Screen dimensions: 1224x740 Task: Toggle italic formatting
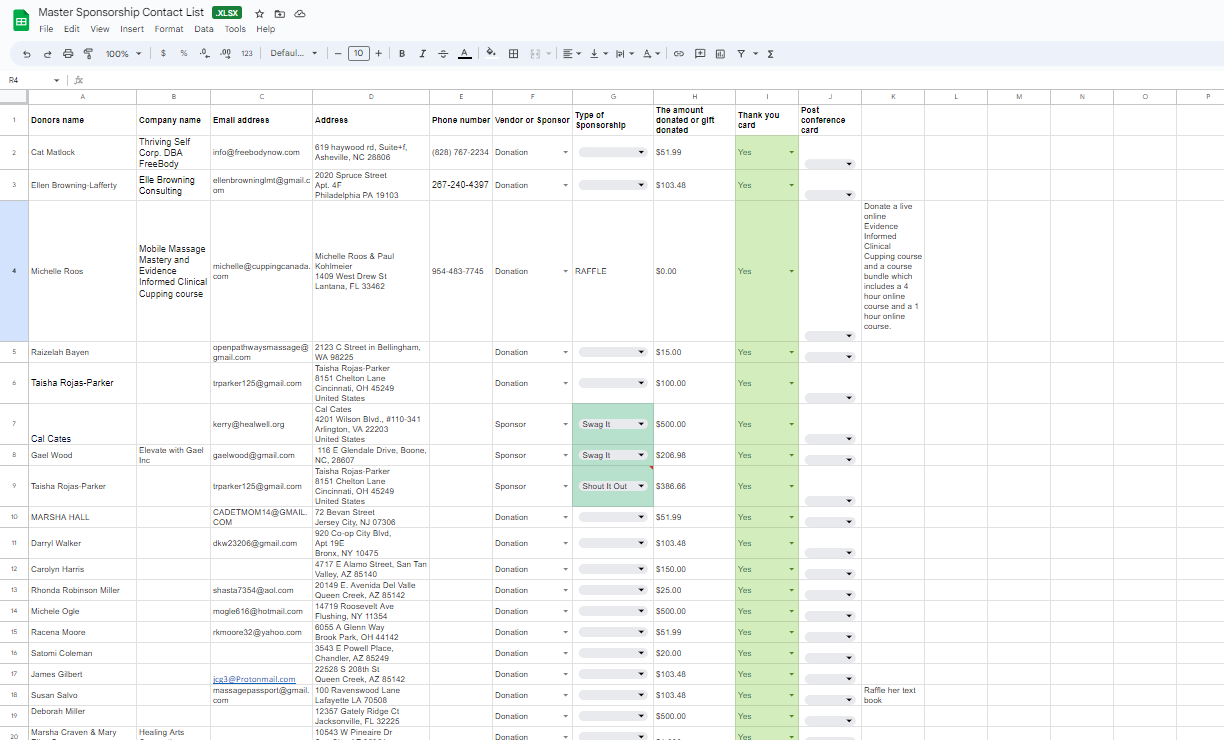pos(422,54)
